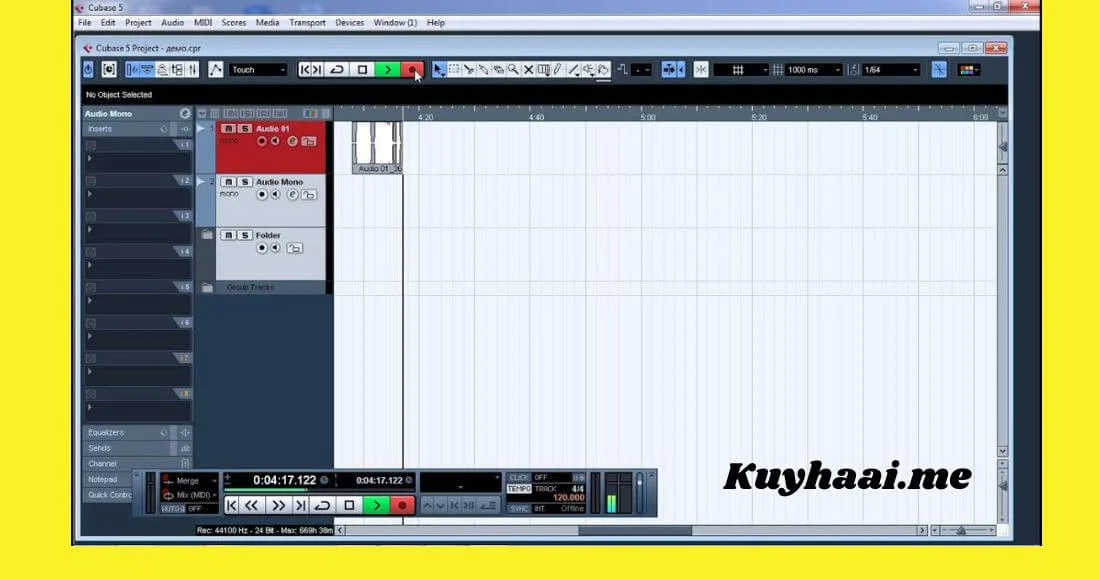Open the Project menu

pos(138,22)
